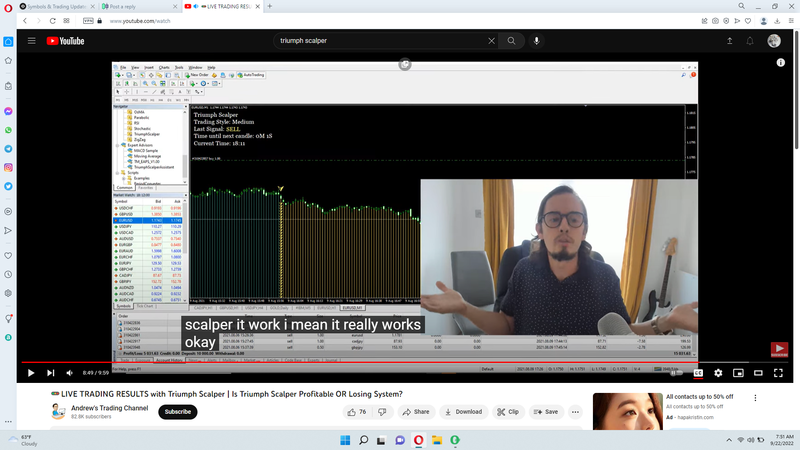Click the Clip button

508,412
